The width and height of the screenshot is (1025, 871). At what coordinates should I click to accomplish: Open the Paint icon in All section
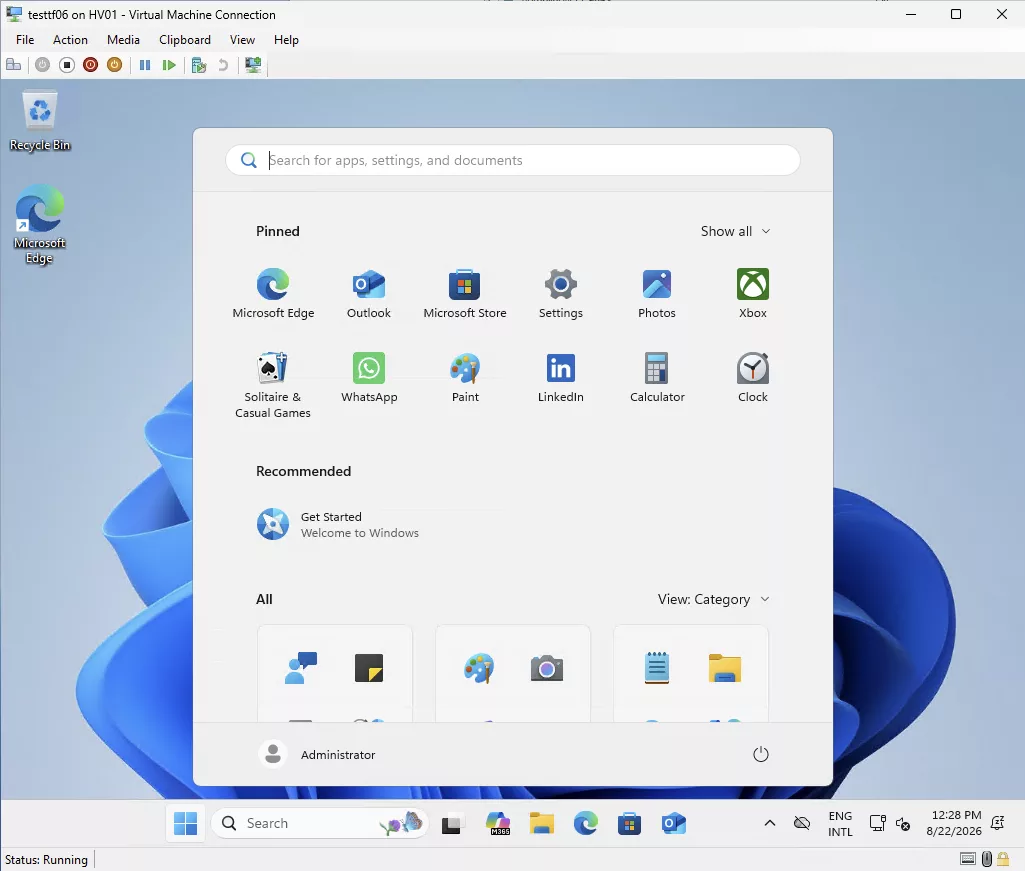[479, 668]
